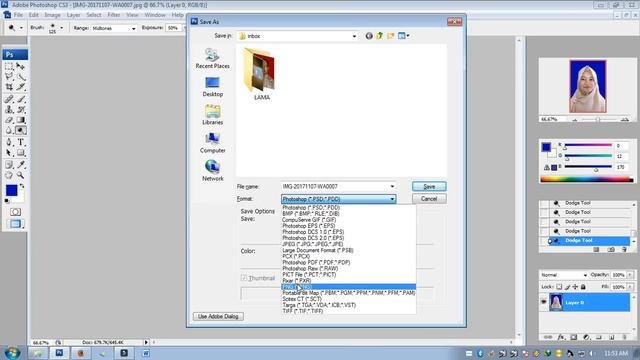Toggle lock transparent pixels checkbox
This screenshot has height=360, width=640.
(x=559, y=287)
